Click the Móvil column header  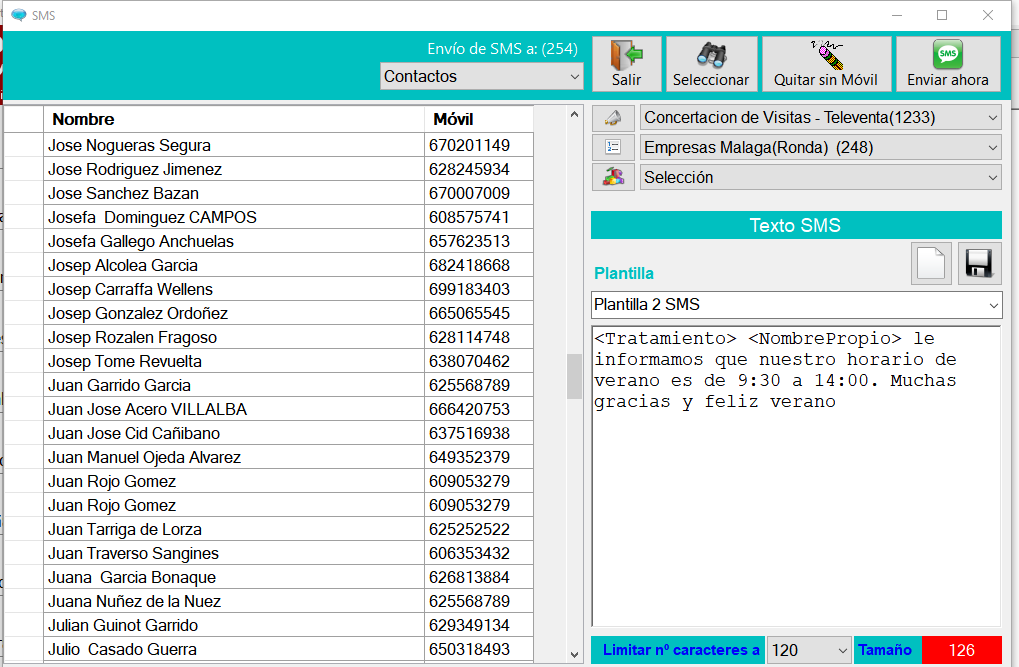[x=479, y=119]
